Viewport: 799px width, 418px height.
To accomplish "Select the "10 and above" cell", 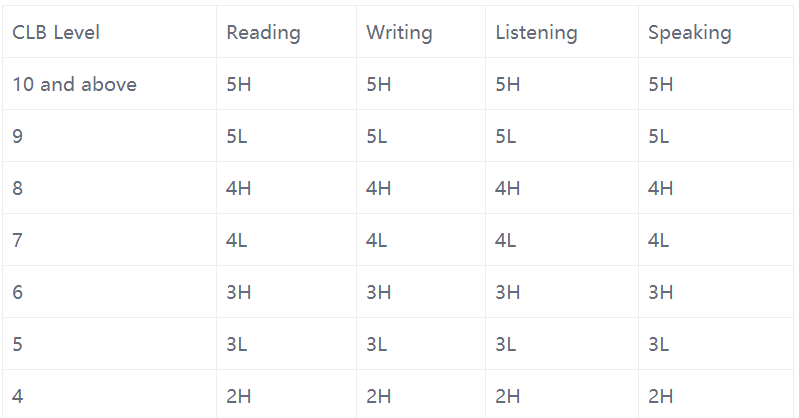I will point(74,85).
